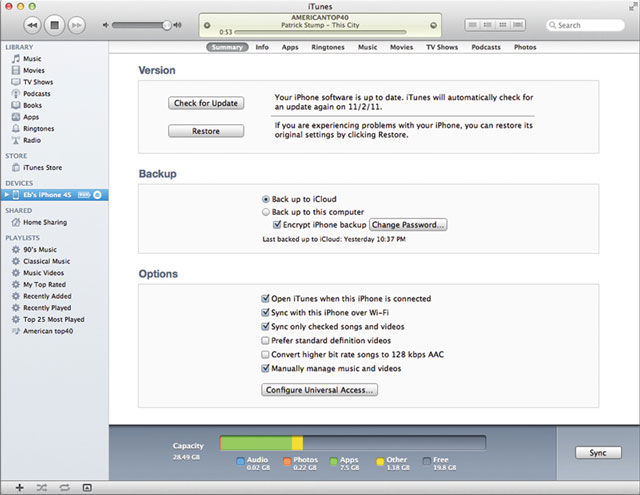Screen dimensions: 640x495
Task: Toggle shuffle icon in bottom bar
Action: (x=42, y=487)
